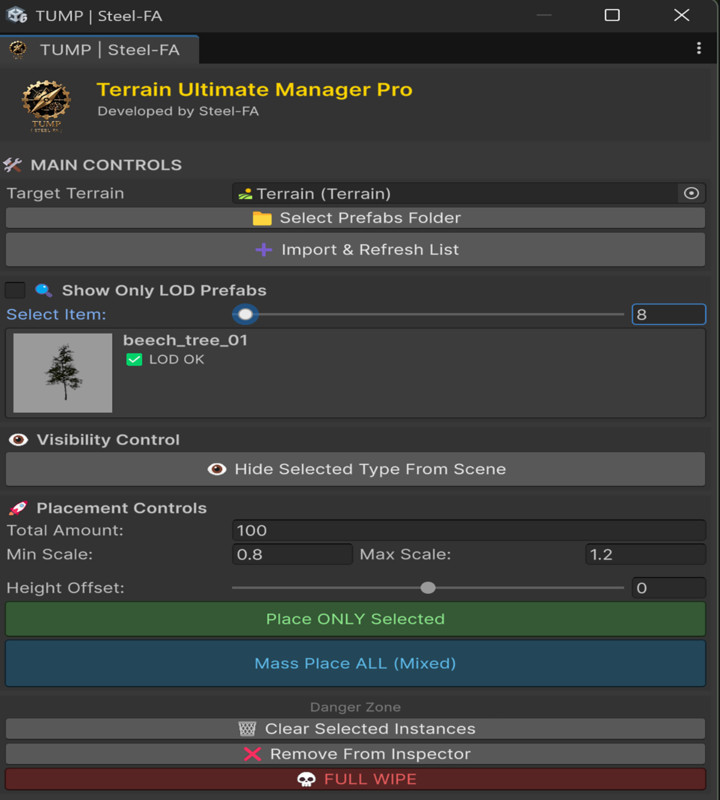
Task: Hide Selected Type From Scene
Action: tap(356, 469)
